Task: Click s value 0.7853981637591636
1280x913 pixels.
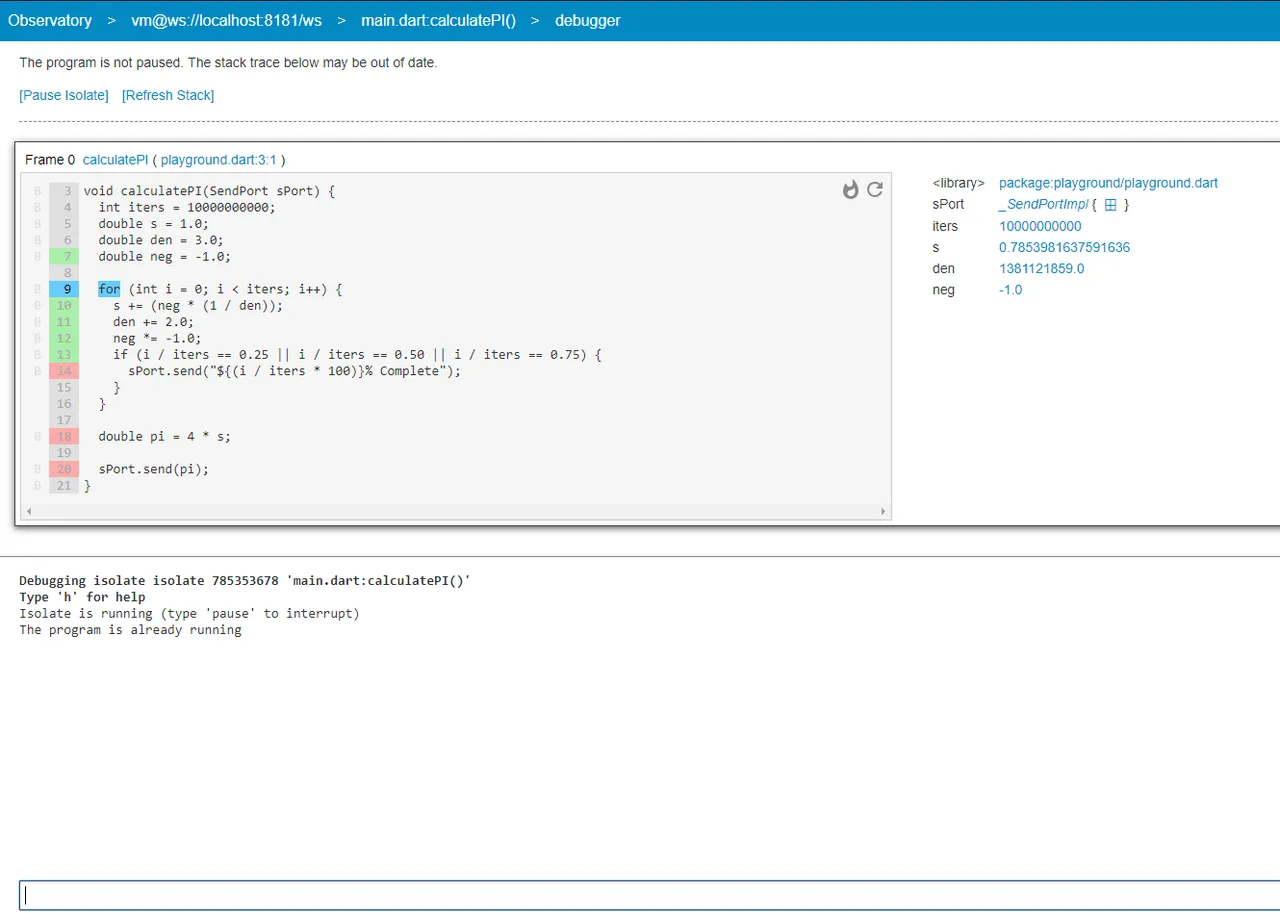Action: pyautogui.click(x=1064, y=247)
